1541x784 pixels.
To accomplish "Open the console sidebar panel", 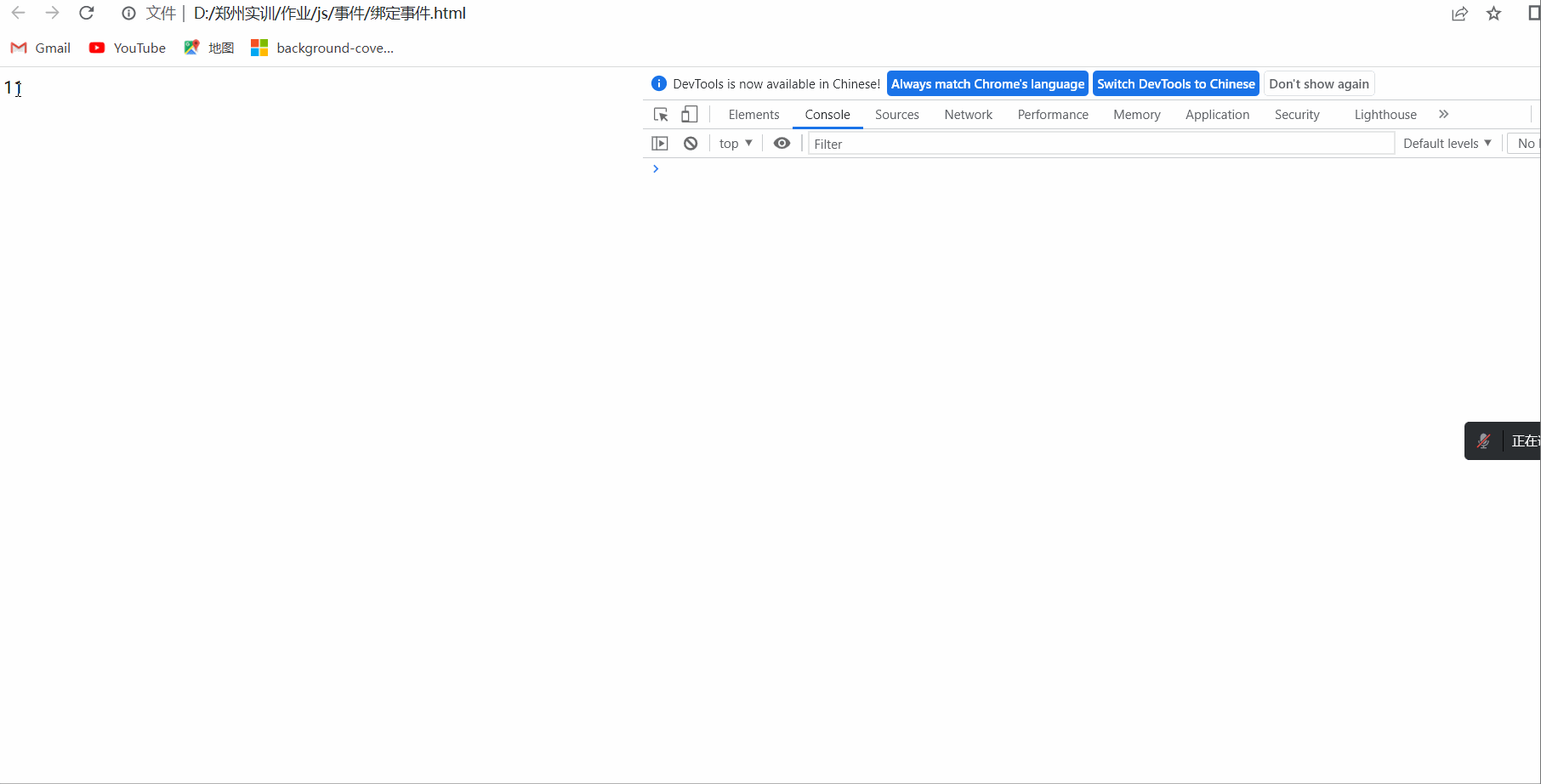I will coord(660,143).
